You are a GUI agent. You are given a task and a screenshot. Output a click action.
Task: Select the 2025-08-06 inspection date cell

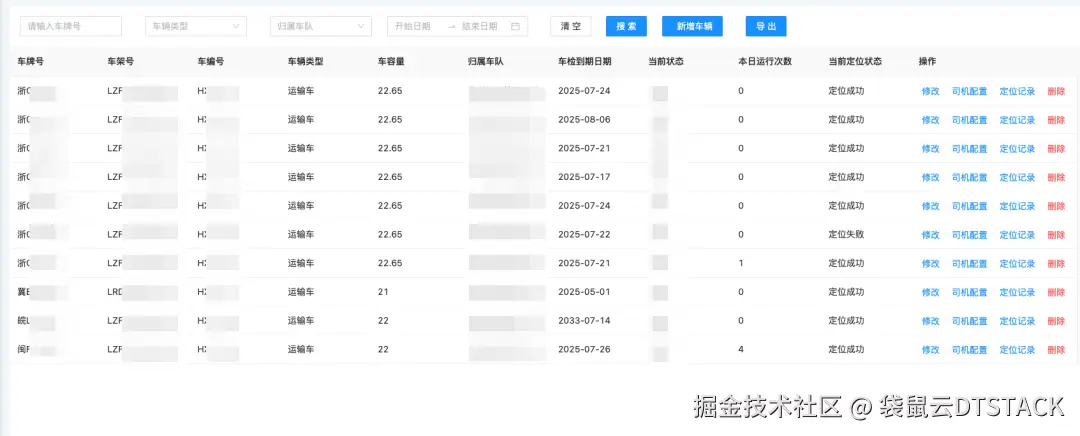[x=584, y=120]
